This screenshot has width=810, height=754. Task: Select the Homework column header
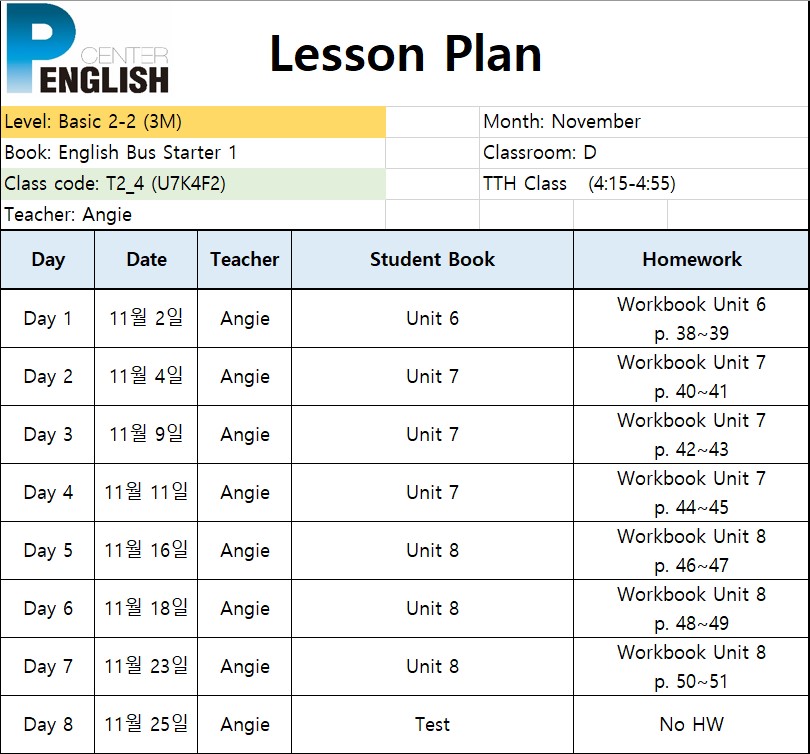[691, 259]
